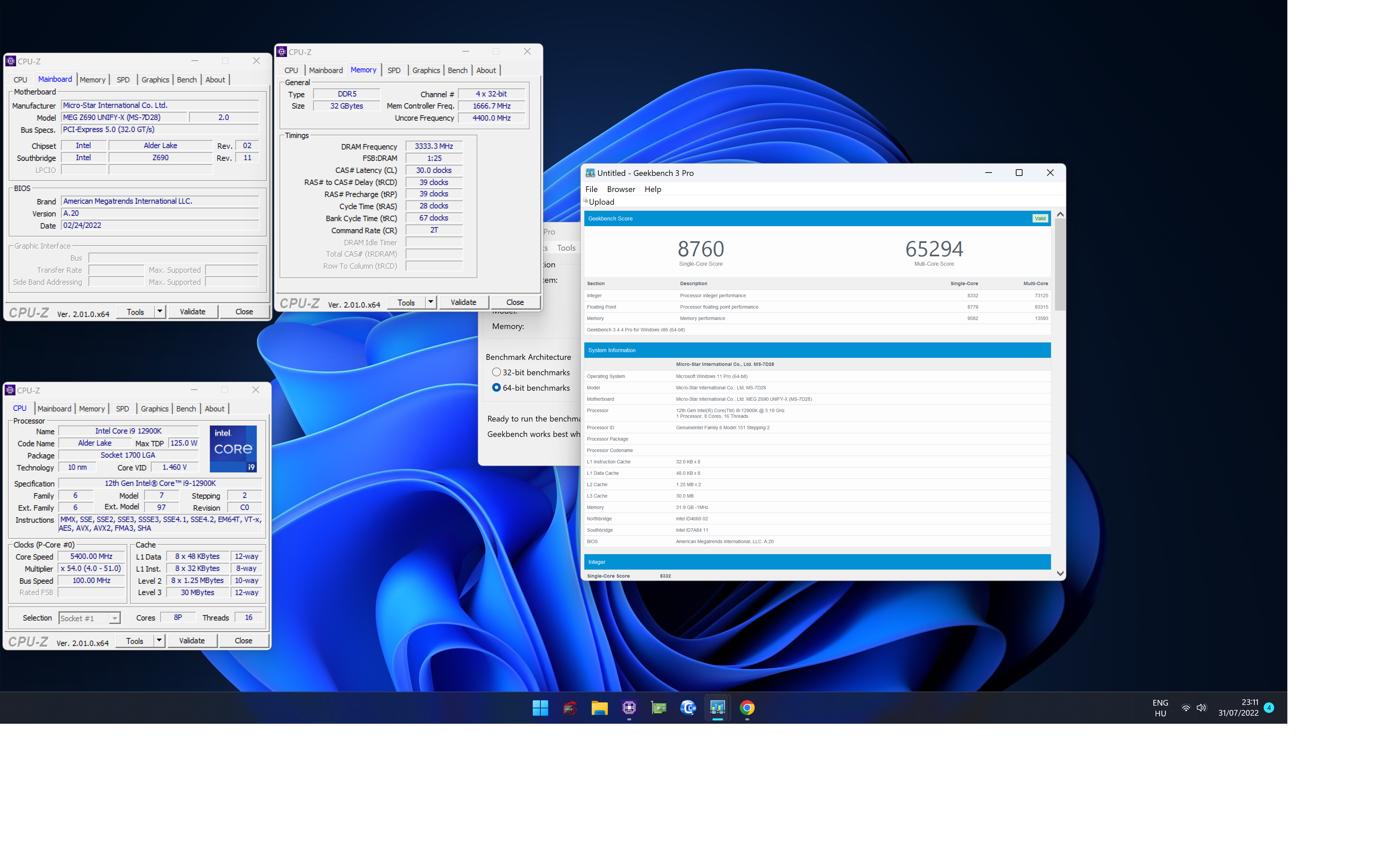Switch to Bench tab in CPU window
1400x843 pixels.
point(186,409)
